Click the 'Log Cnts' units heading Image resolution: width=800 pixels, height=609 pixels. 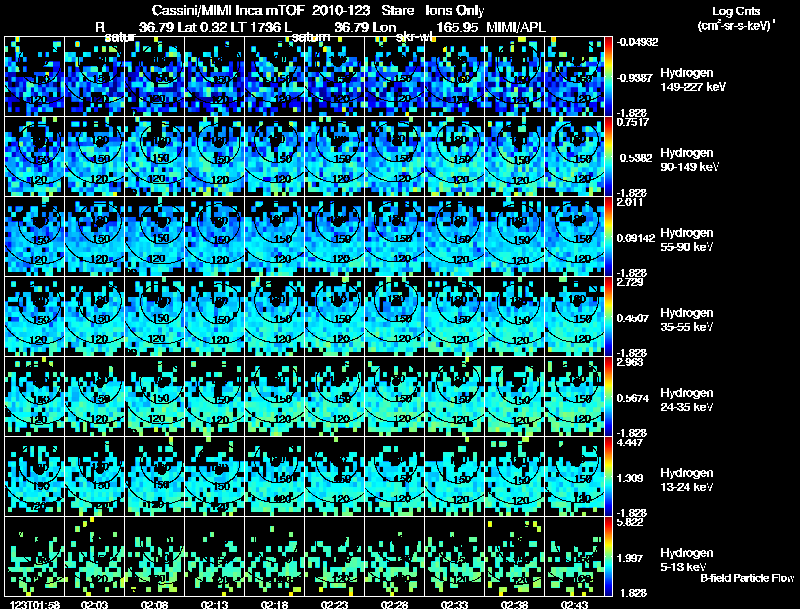736,11
